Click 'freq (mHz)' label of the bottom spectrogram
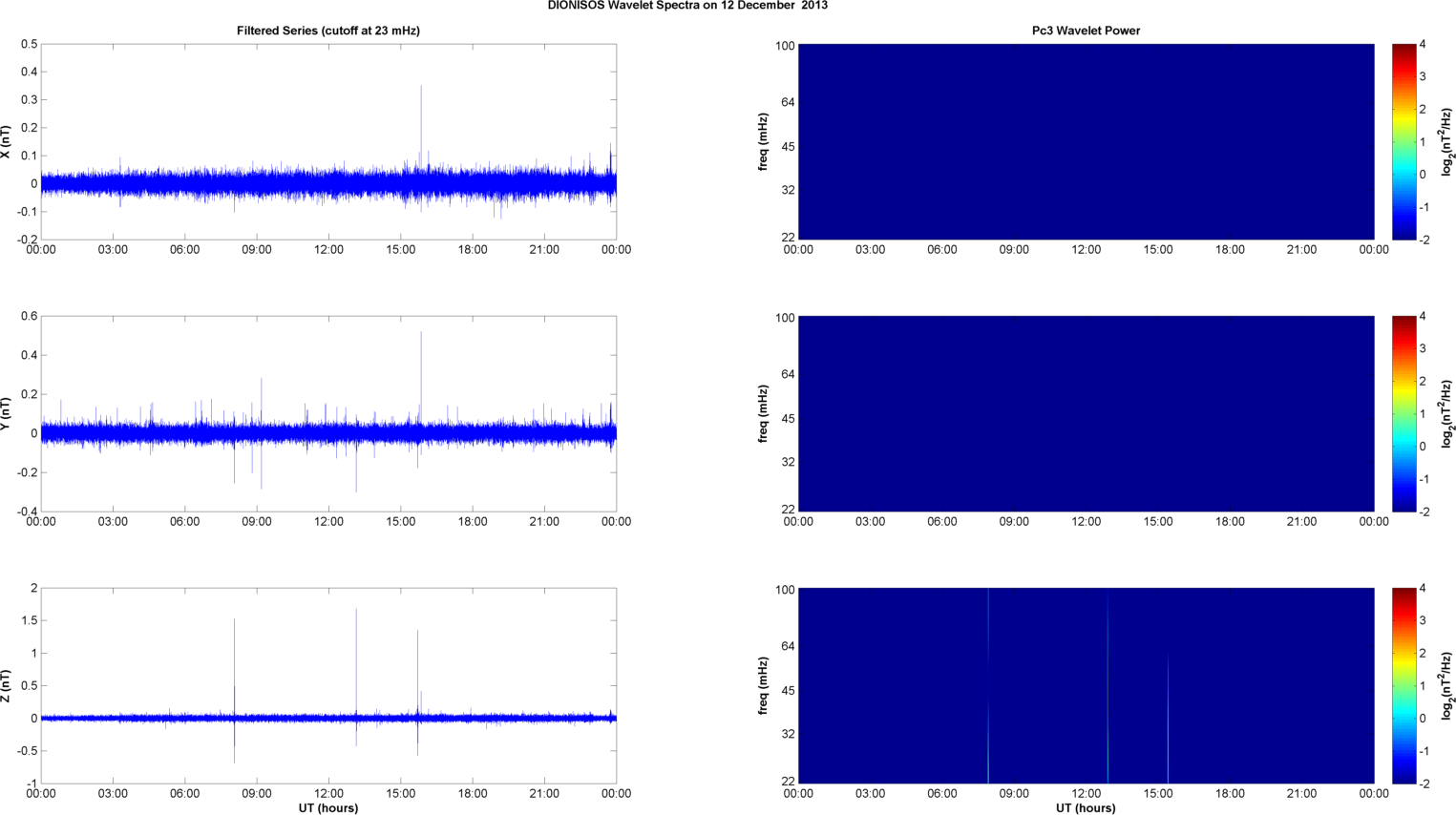 [x=763, y=686]
